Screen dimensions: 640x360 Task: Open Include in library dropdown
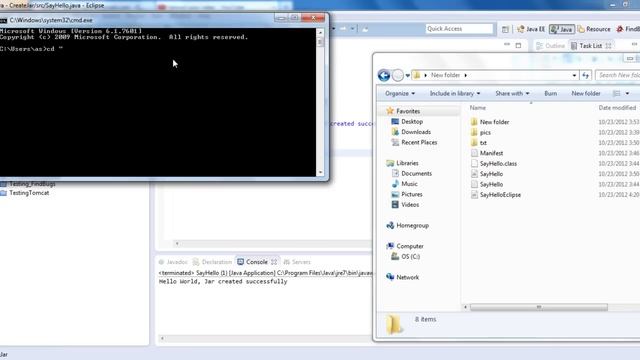click(x=455, y=93)
